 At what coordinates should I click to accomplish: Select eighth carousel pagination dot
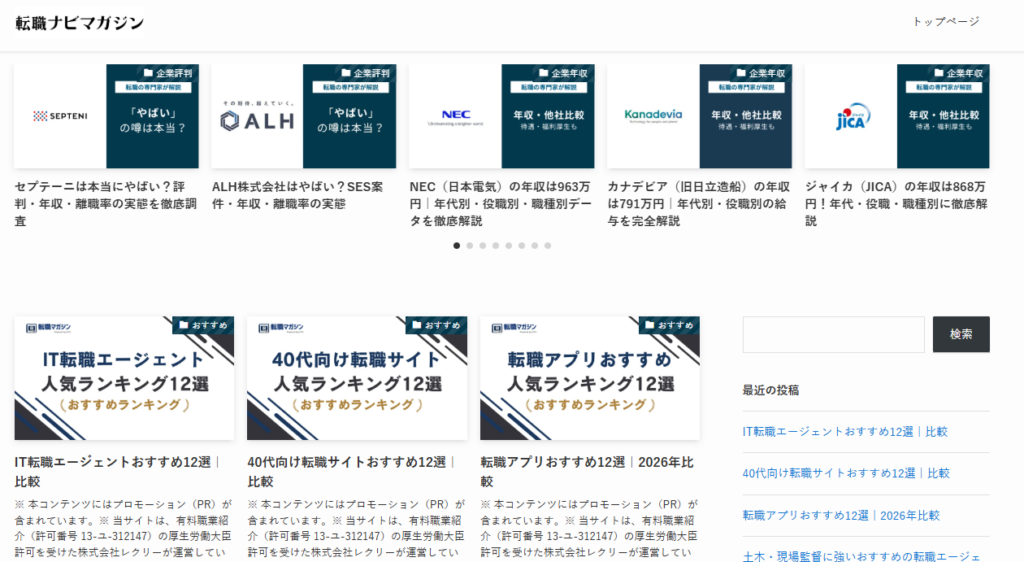pos(548,245)
